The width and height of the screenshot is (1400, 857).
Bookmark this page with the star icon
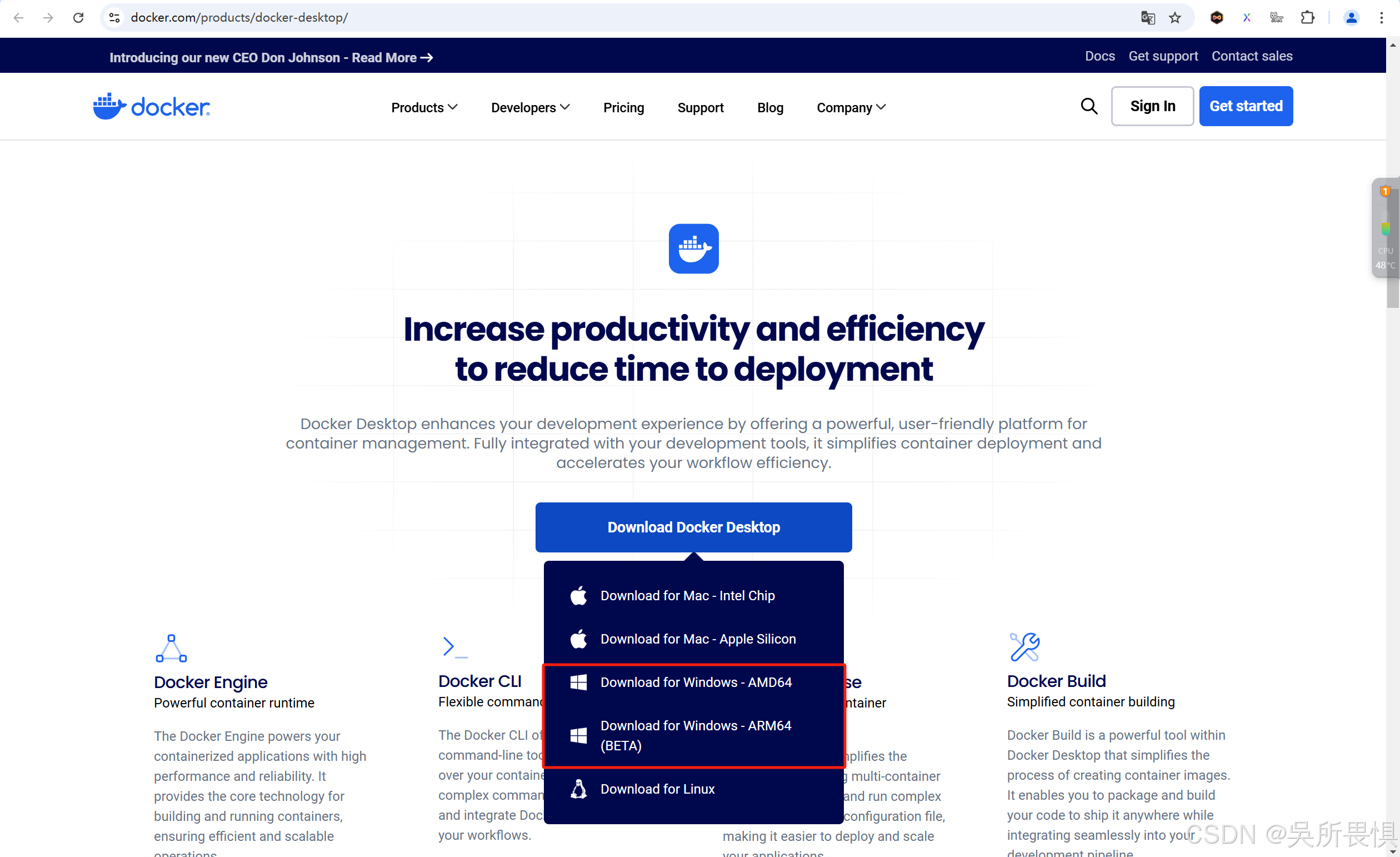1175,18
